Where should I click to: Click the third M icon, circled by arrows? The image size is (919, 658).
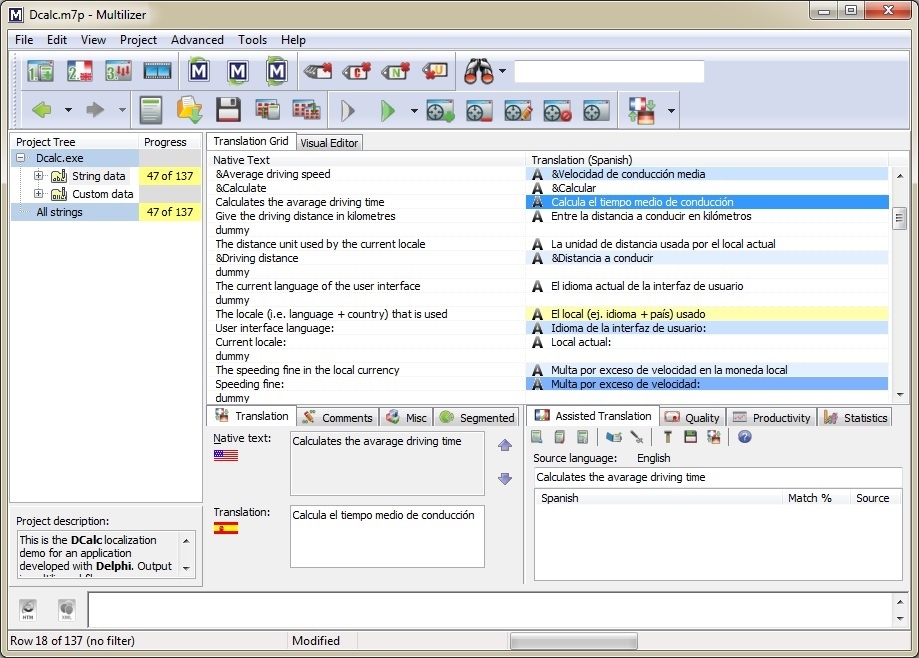point(277,71)
